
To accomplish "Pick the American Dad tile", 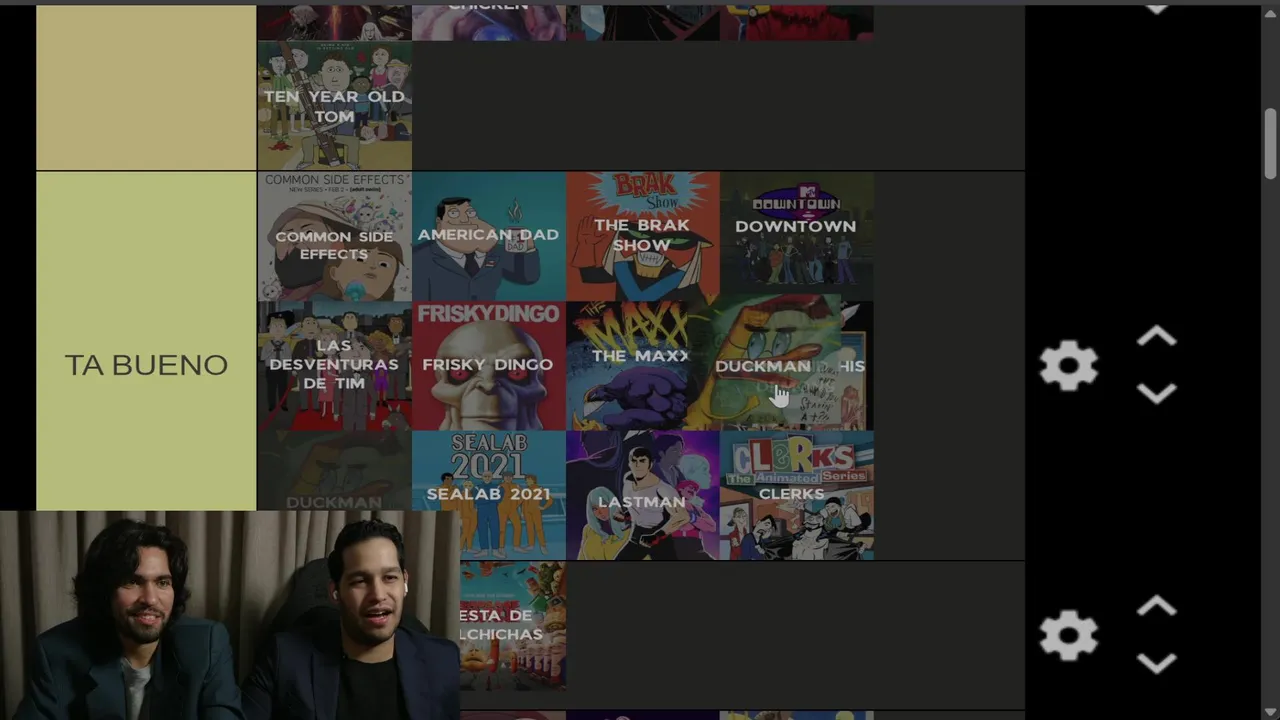I will [488, 236].
